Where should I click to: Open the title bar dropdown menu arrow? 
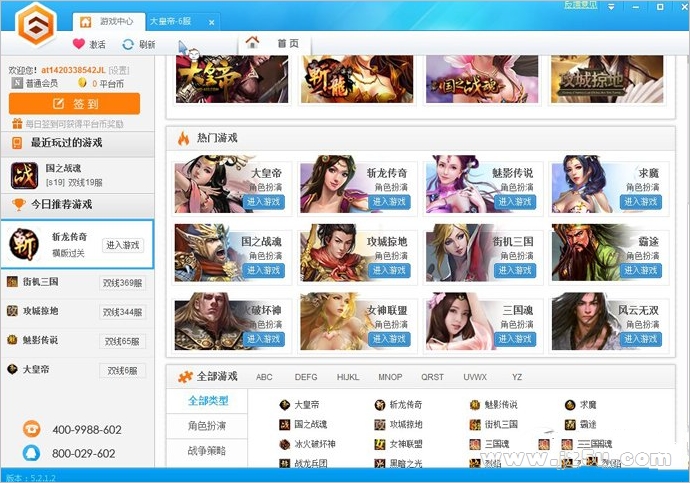pos(611,7)
